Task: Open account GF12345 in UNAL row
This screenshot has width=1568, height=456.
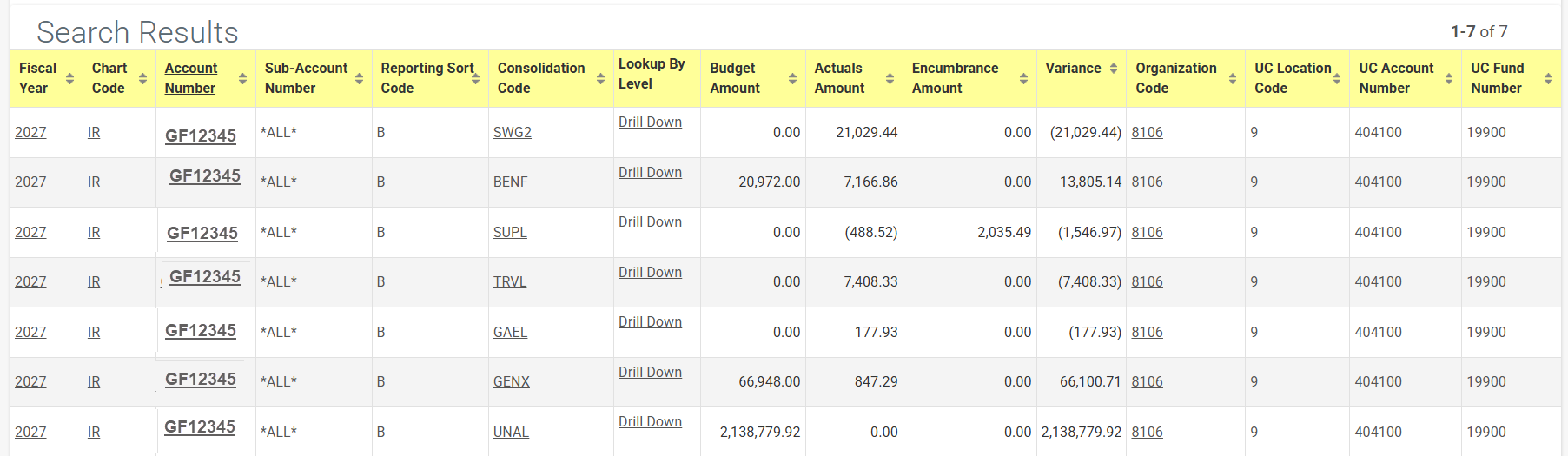Action: (x=200, y=426)
